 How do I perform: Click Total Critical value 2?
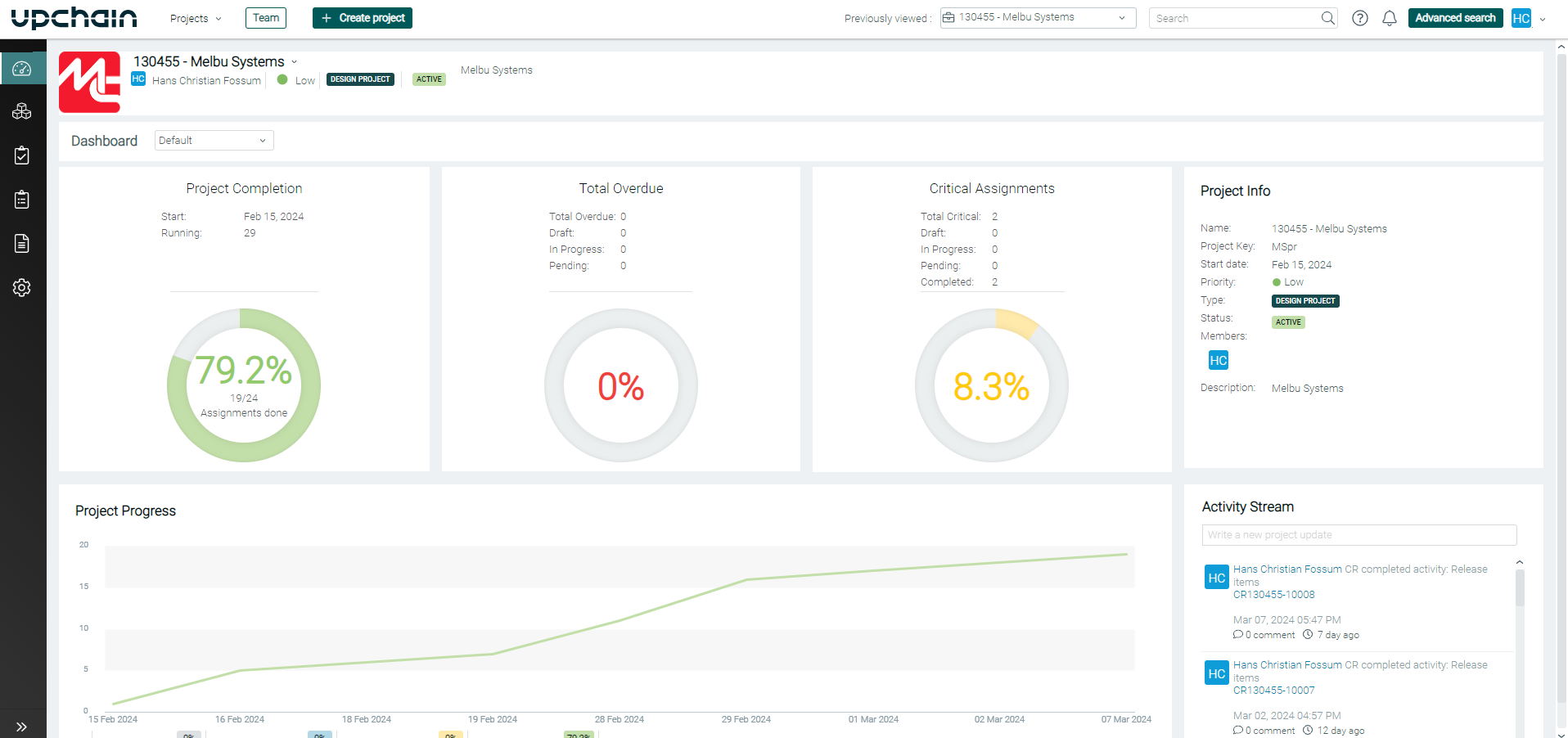click(994, 217)
